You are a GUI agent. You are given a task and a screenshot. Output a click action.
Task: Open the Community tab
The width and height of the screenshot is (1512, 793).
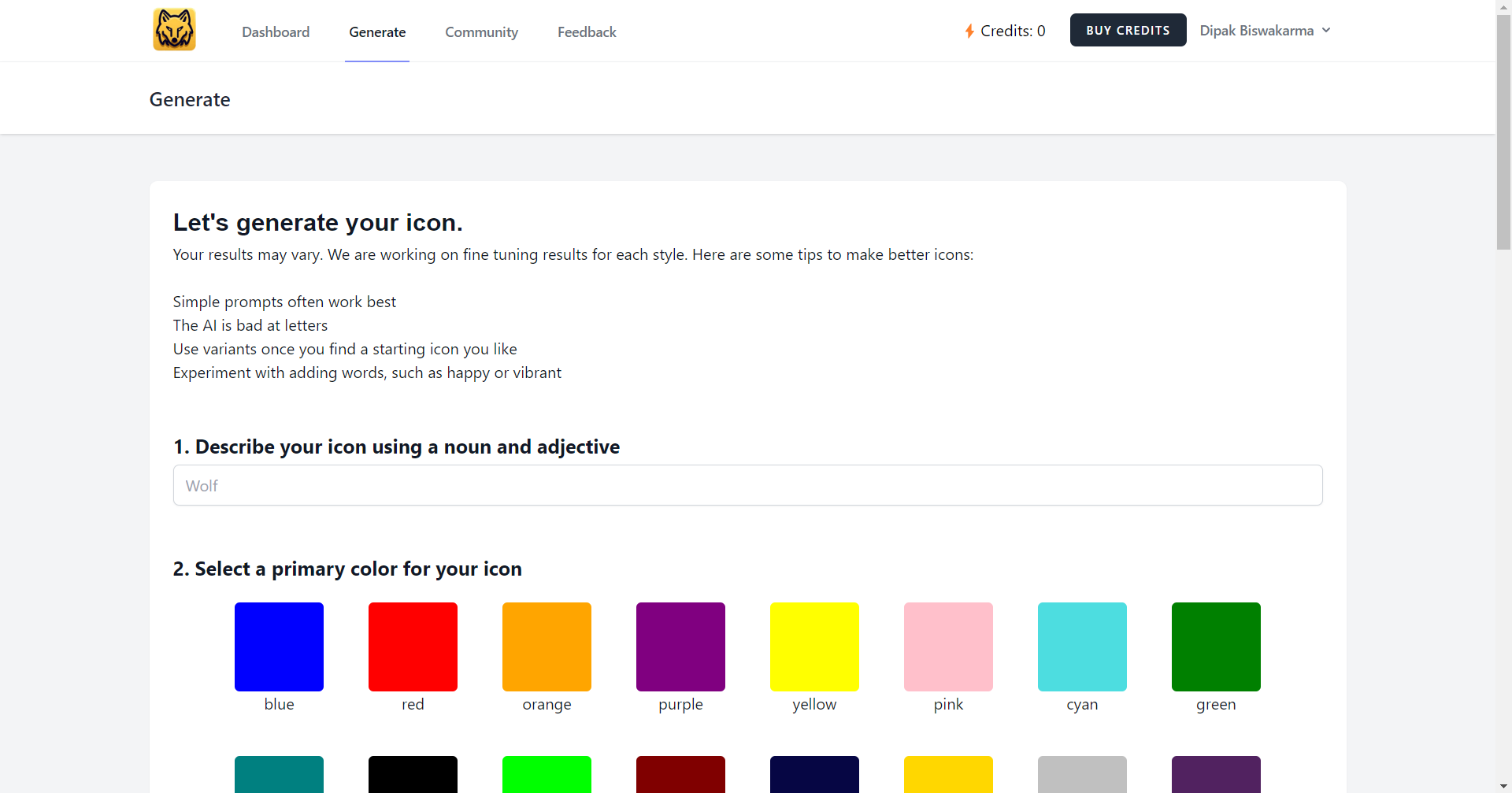point(481,32)
